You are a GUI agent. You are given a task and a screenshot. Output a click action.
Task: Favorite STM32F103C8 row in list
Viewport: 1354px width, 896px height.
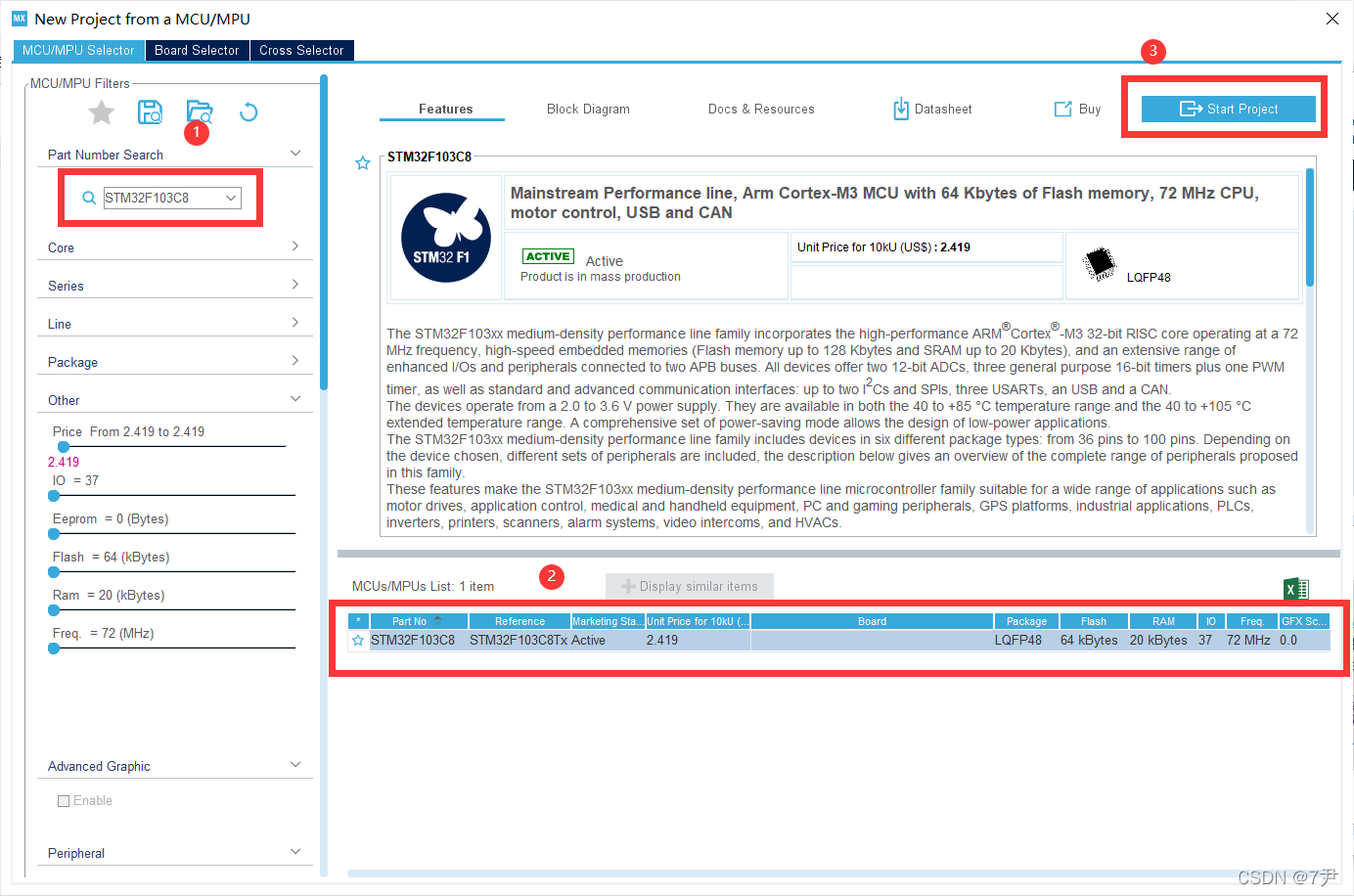pyautogui.click(x=358, y=641)
